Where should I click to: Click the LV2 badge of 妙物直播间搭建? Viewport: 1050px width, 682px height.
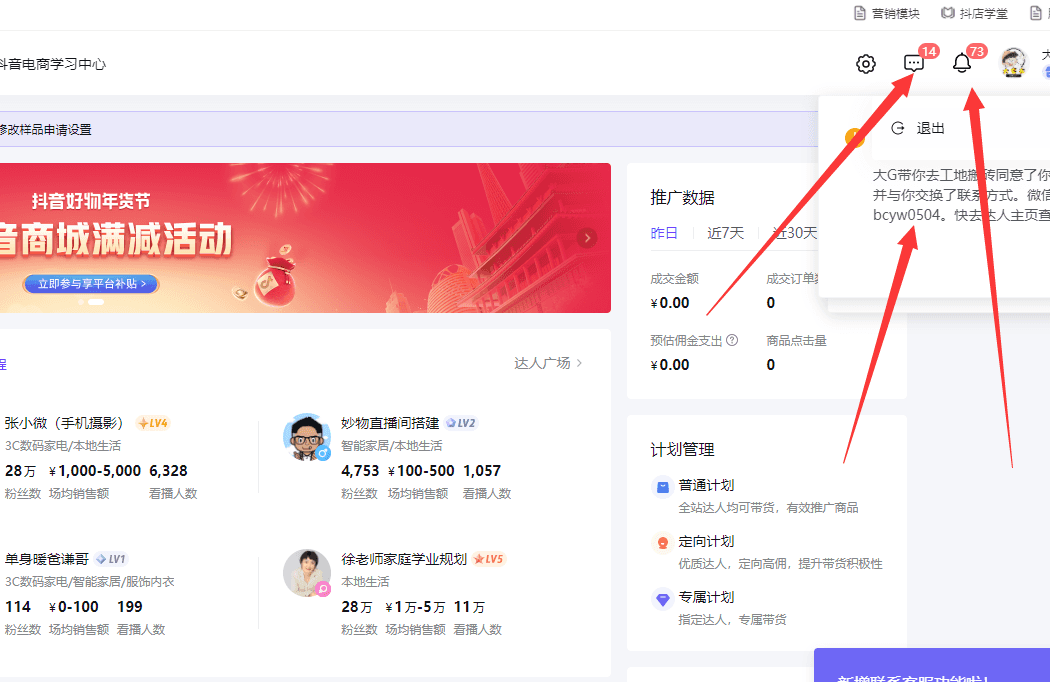tap(461, 423)
